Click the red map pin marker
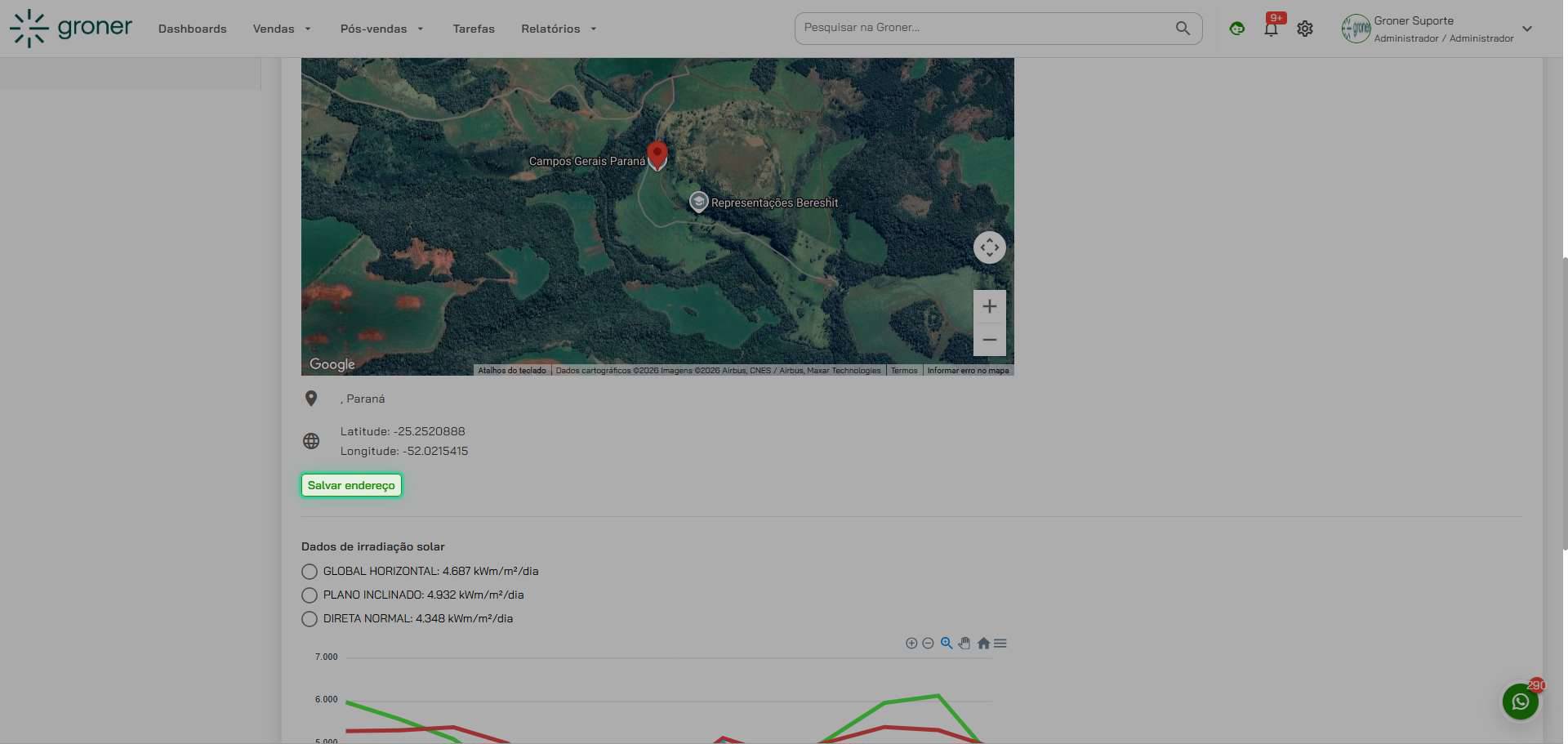Image resolution: width=1568 pixels, height=744 pixels. point(657,154)
